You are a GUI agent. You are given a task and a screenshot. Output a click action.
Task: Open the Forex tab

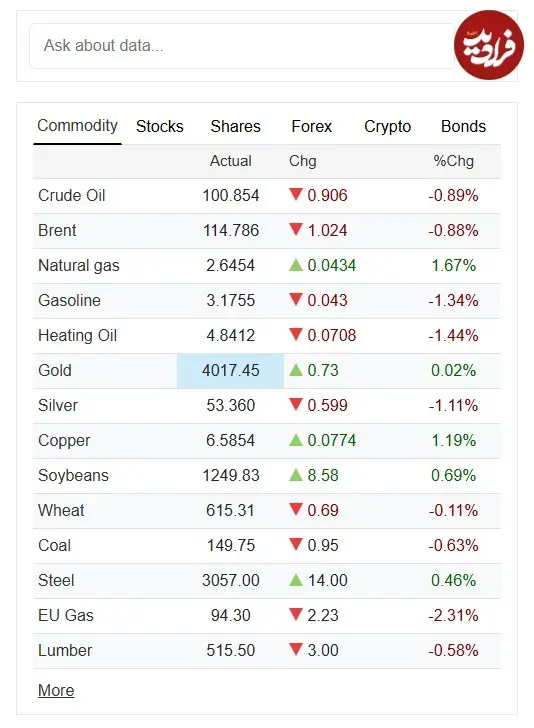[312, 126]
